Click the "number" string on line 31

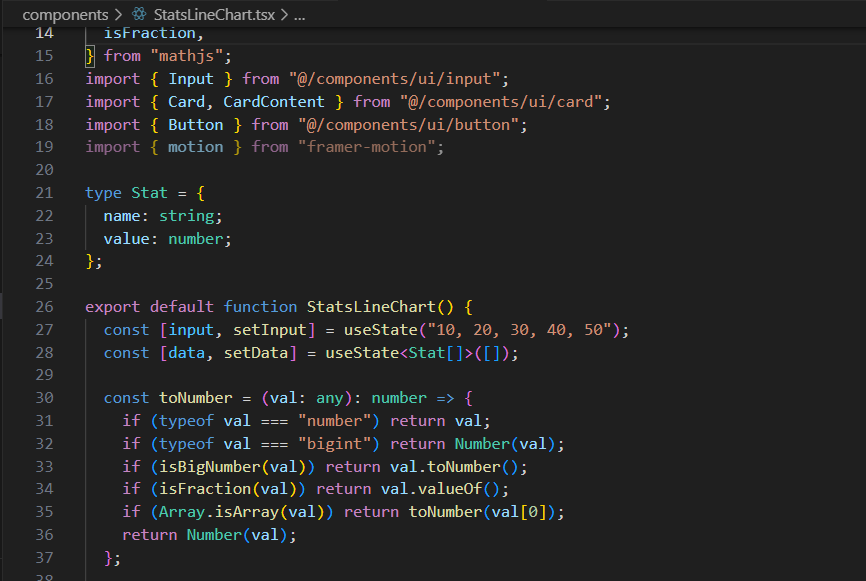coord(334,421)
